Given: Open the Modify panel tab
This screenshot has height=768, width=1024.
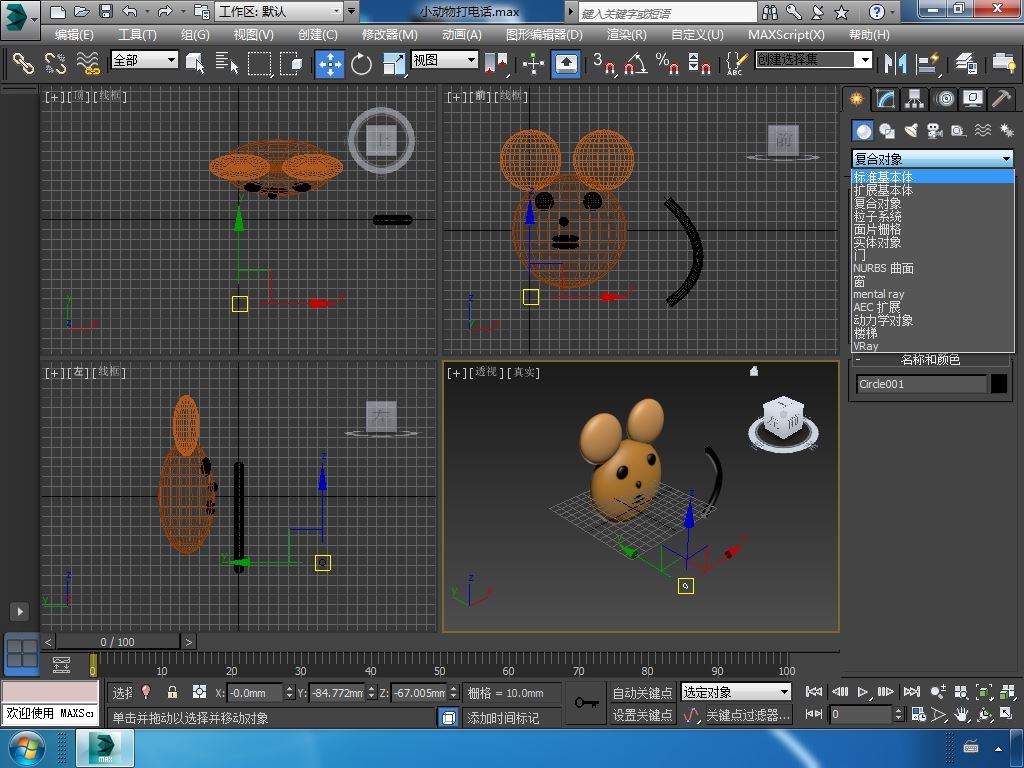Looking at the screenshot, I should coord(886,99).
